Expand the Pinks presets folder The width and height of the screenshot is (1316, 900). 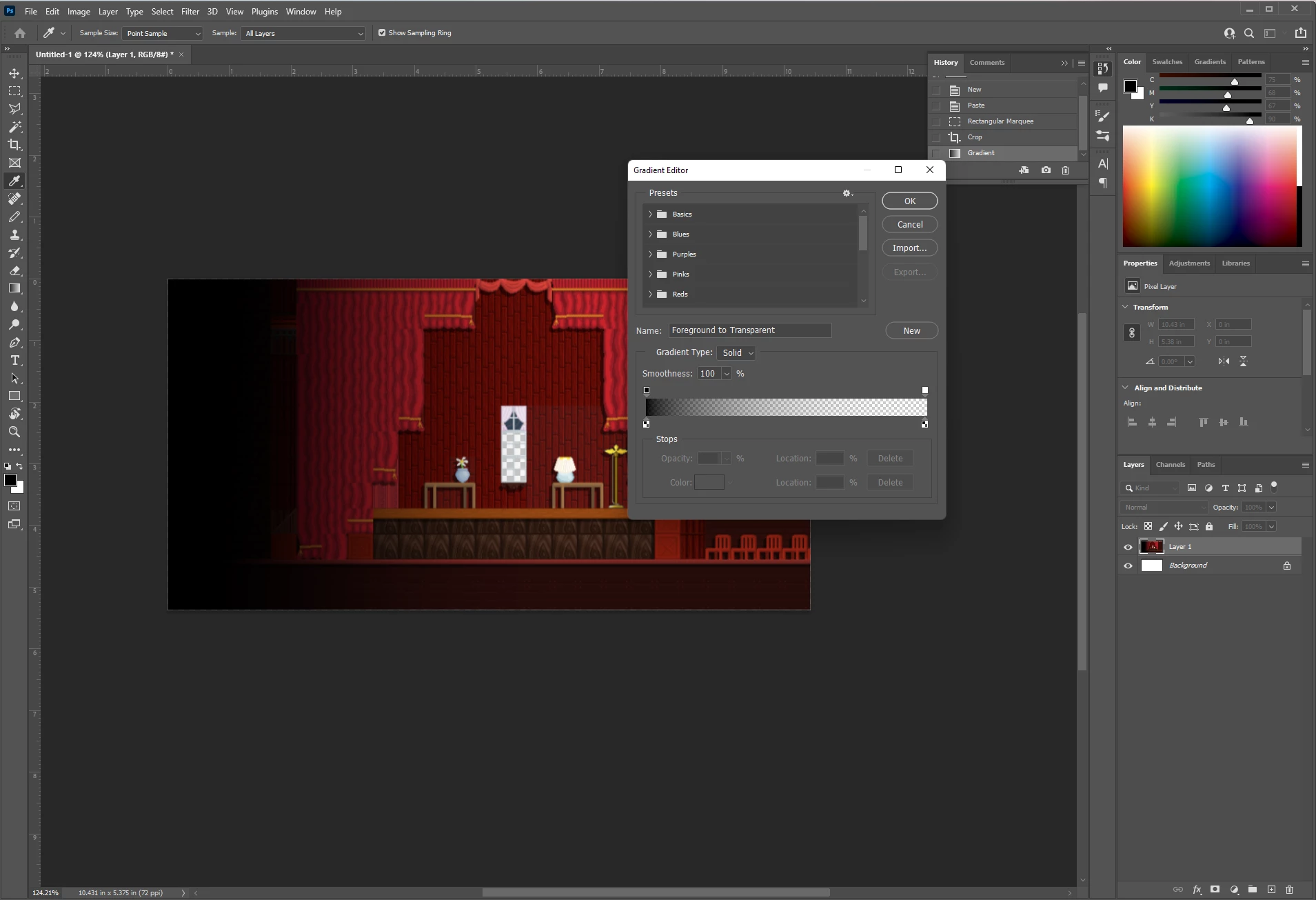pos(650,274)
